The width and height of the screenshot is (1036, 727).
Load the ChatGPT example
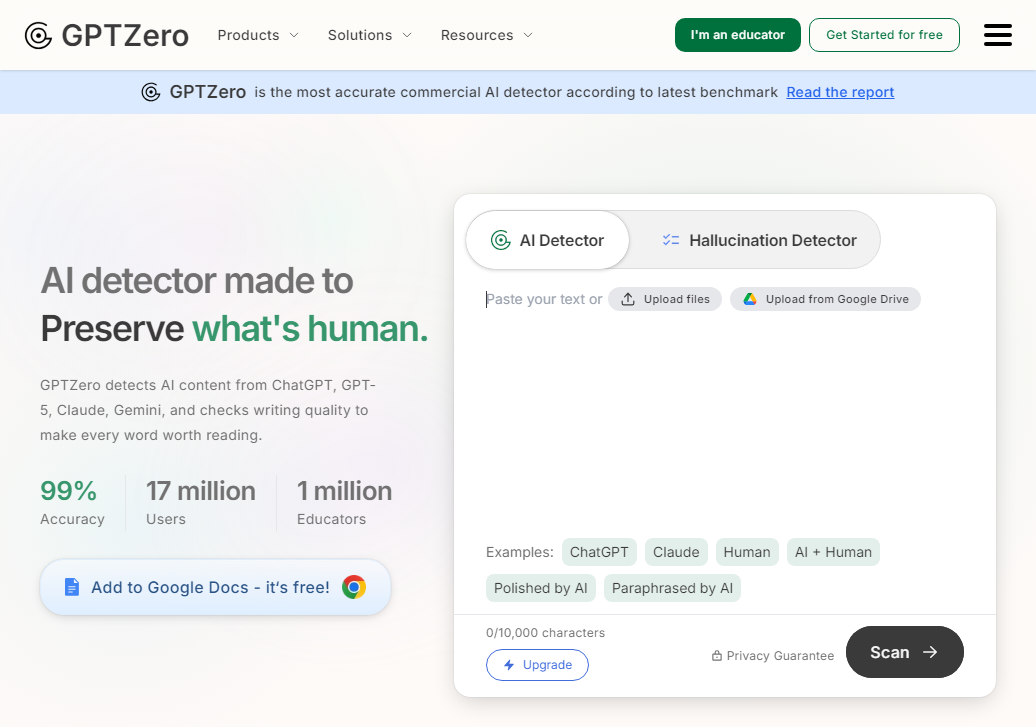[x=599, y=552]
